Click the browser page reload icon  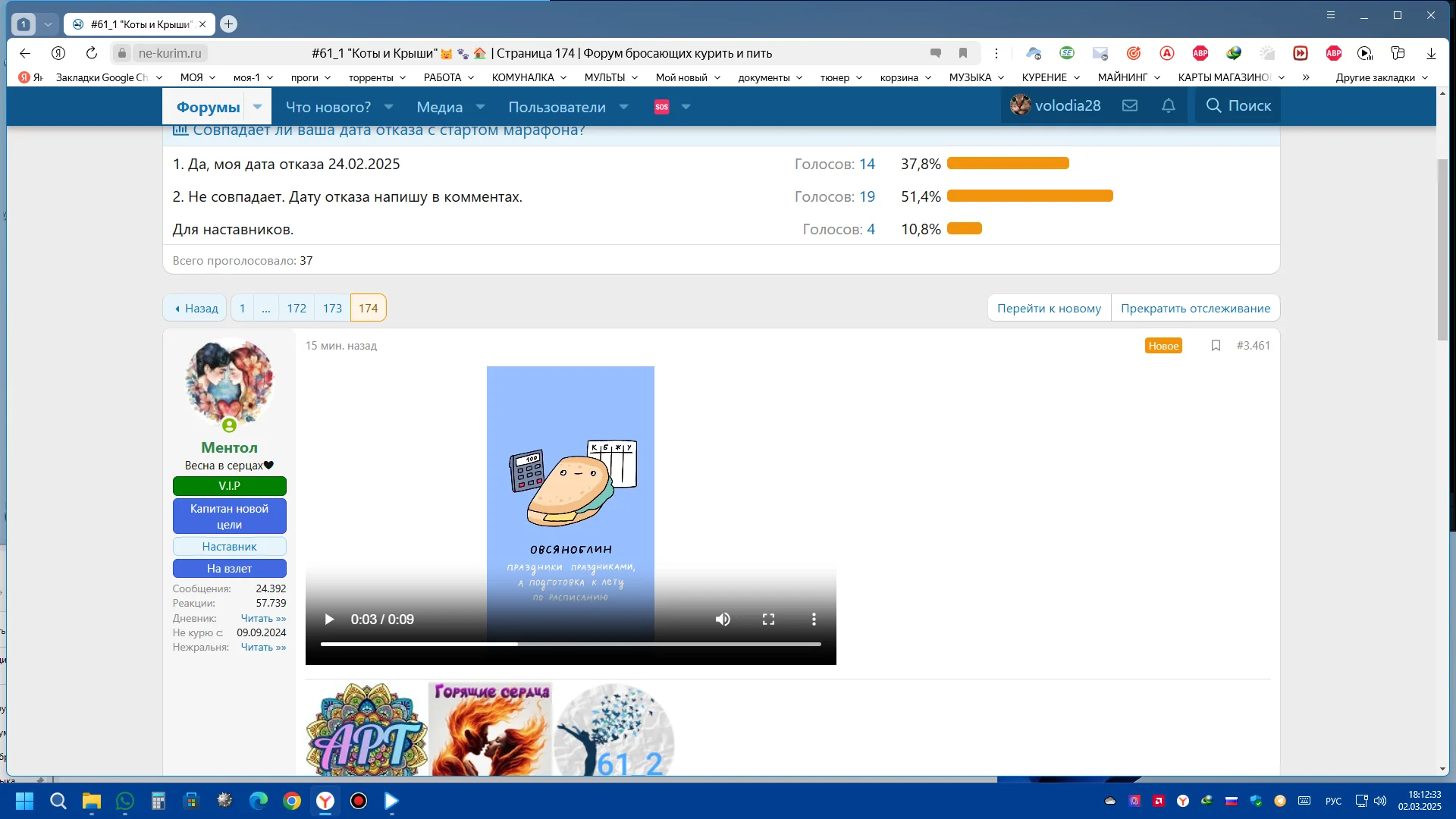pyautogui.click(x=92, y=53)
